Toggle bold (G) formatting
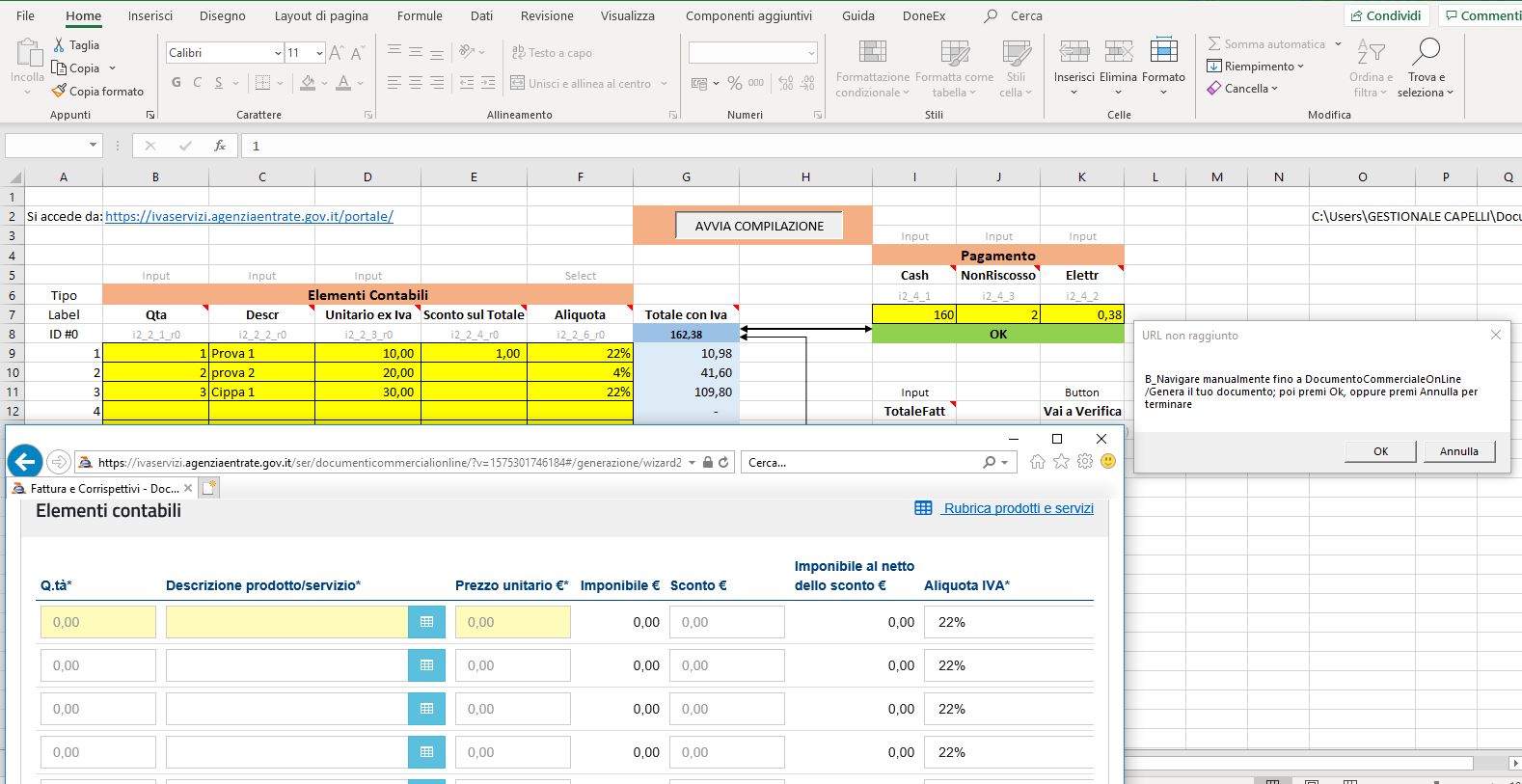The height and width of the screenshot is (784, 1522). (176, 83)
